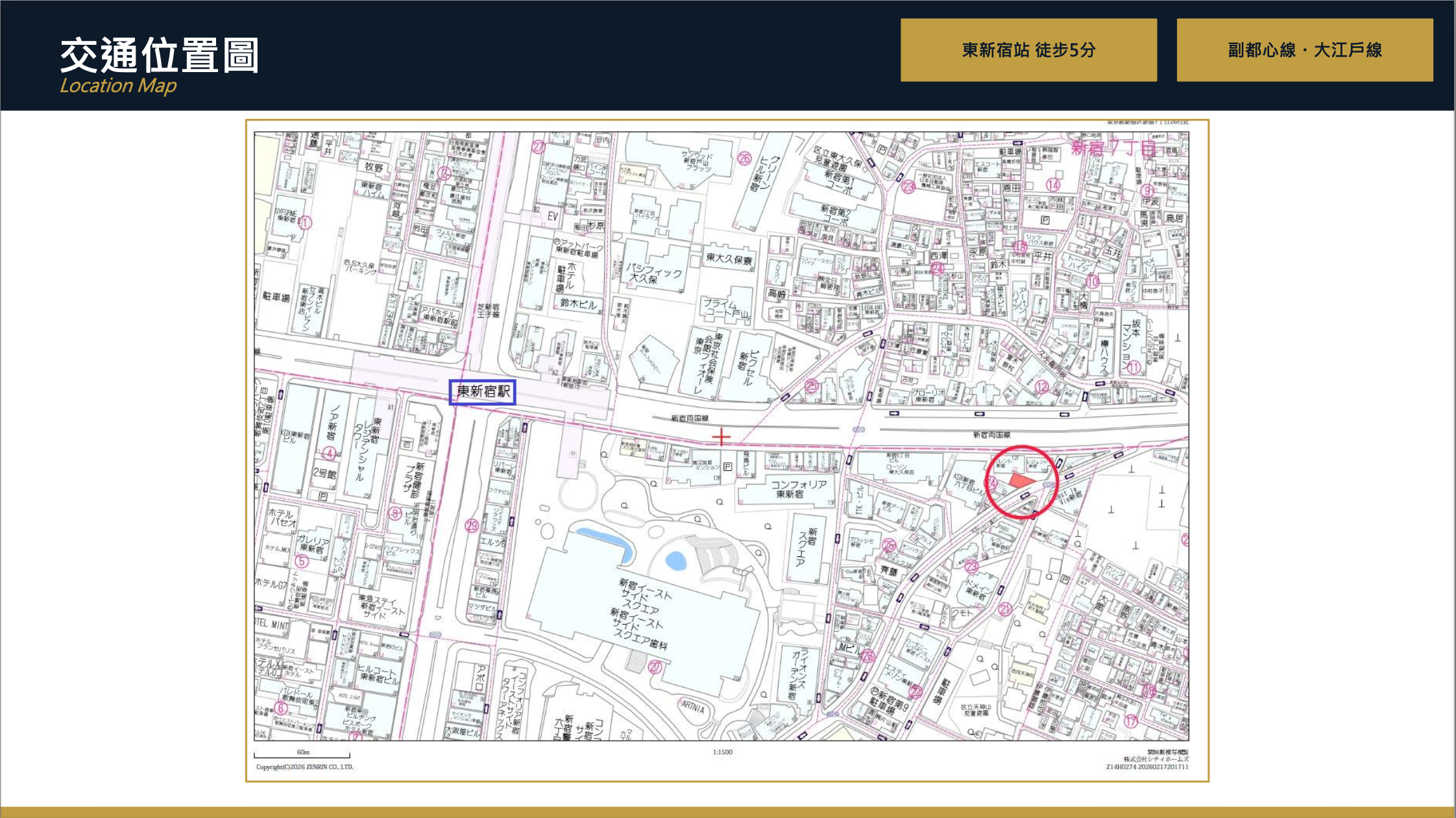Click the 新宿スクエア building label
Viewport: 1456px width, 818px height.
(807, 547)
